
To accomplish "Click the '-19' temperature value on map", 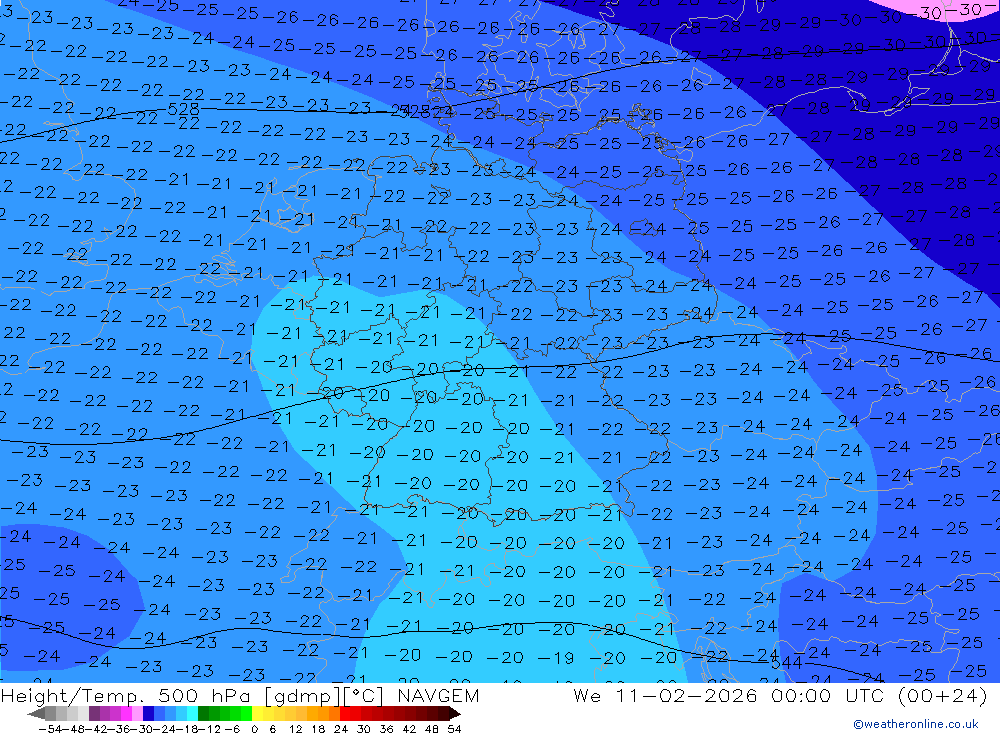I will tap(555, 658).
